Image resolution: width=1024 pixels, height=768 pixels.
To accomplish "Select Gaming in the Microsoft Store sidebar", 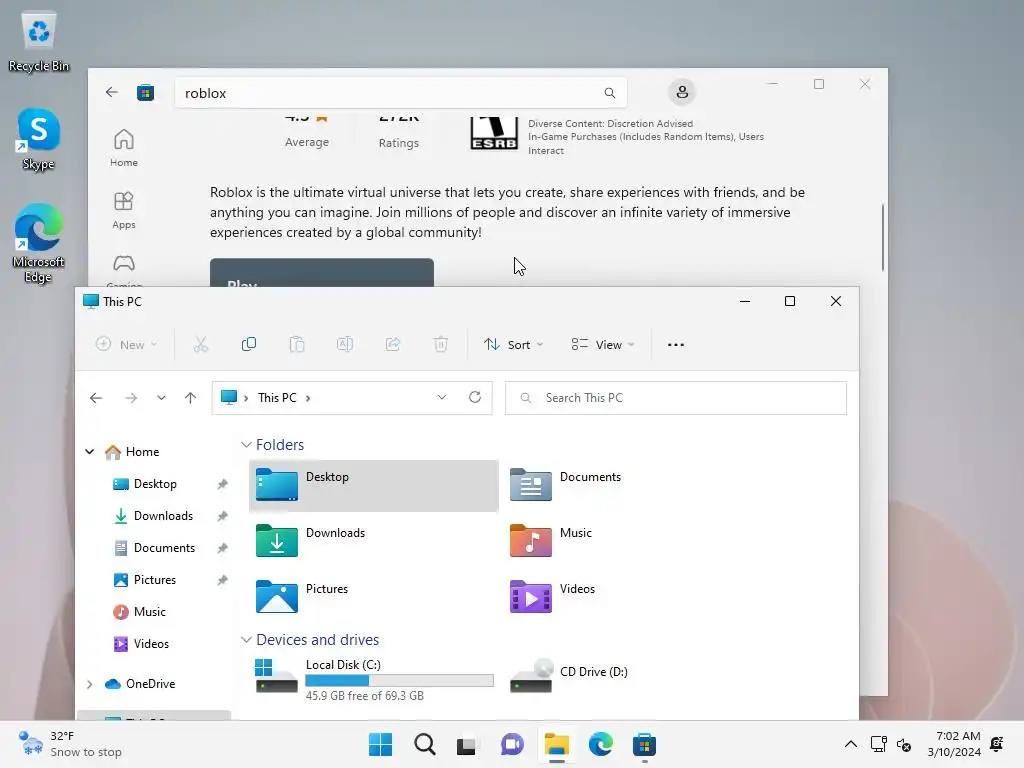I will coord(123,270).
